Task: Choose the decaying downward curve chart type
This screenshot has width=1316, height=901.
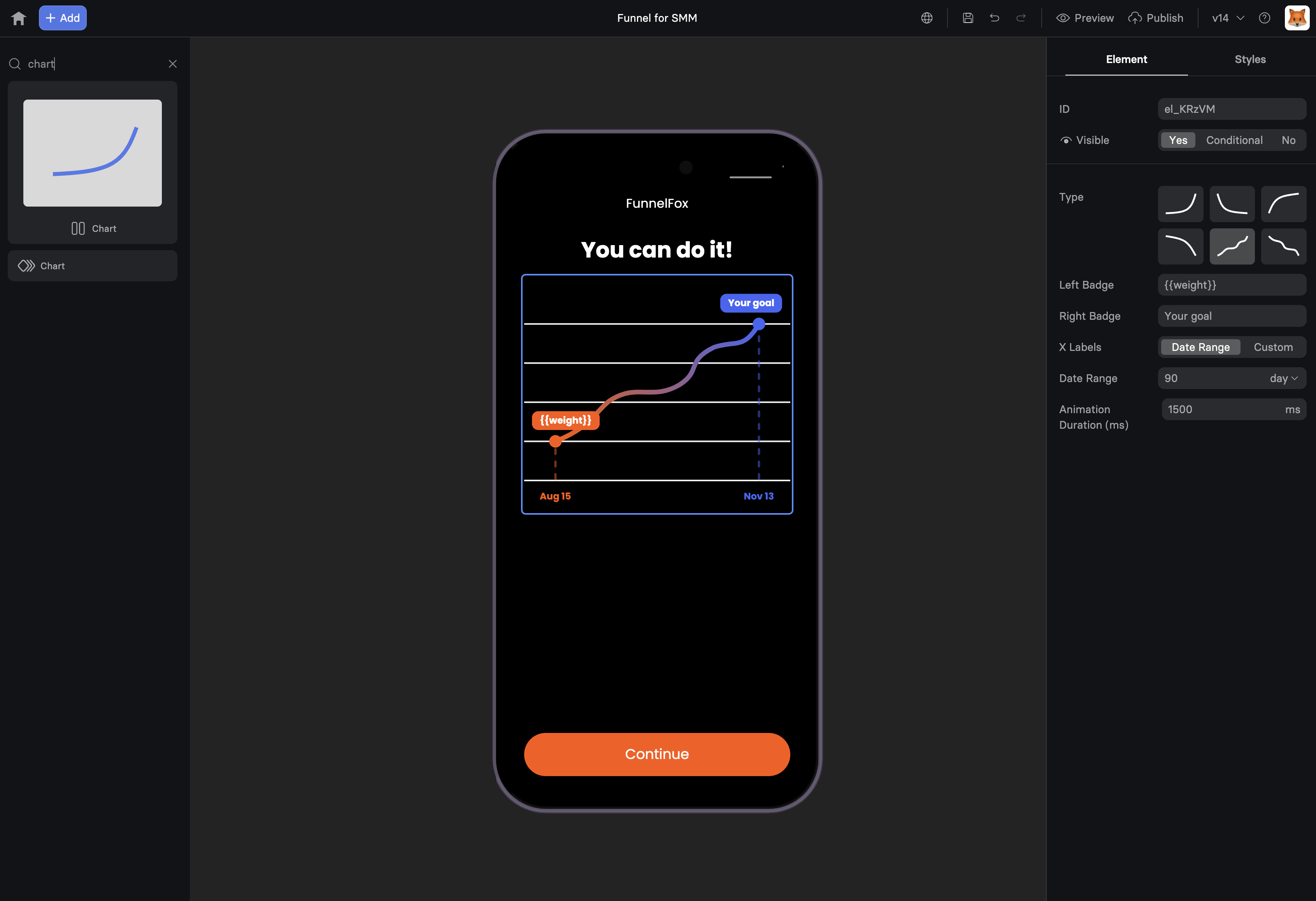Action: 1232,204
